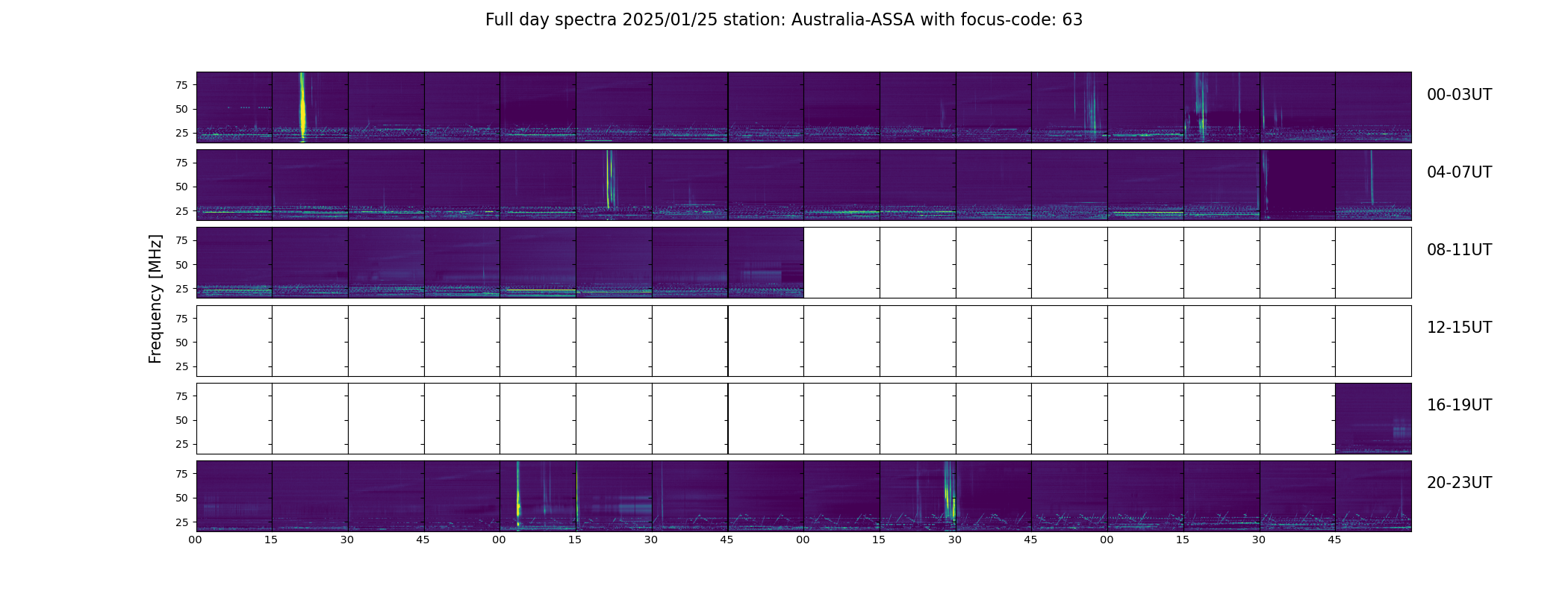
Task: Click the Frequency [MHz] axis label
Action: pyautogui.click(x=155, y=298)
